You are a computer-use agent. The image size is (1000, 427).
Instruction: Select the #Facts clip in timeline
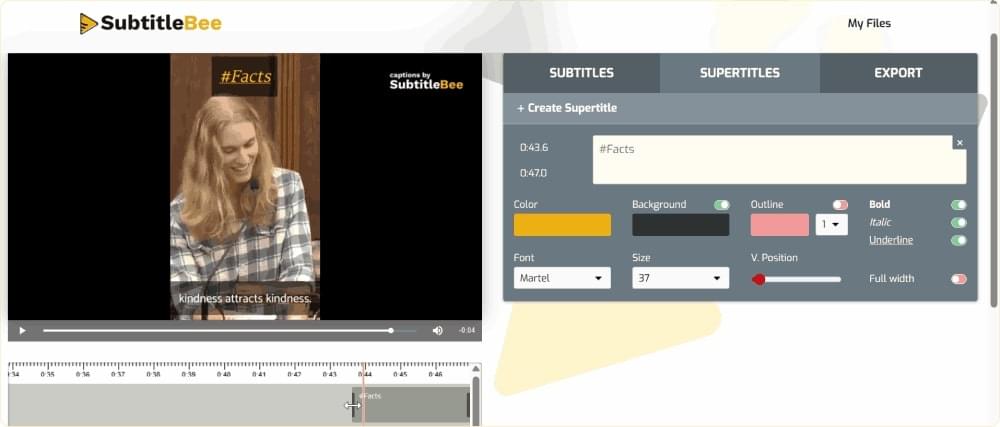pyautogui.click(x=411, y=403)
